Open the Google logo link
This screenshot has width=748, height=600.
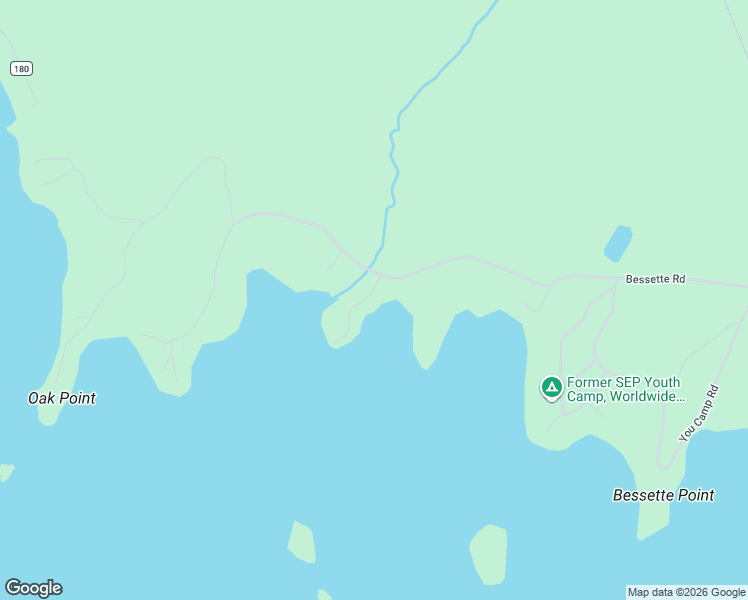[33, 588]
